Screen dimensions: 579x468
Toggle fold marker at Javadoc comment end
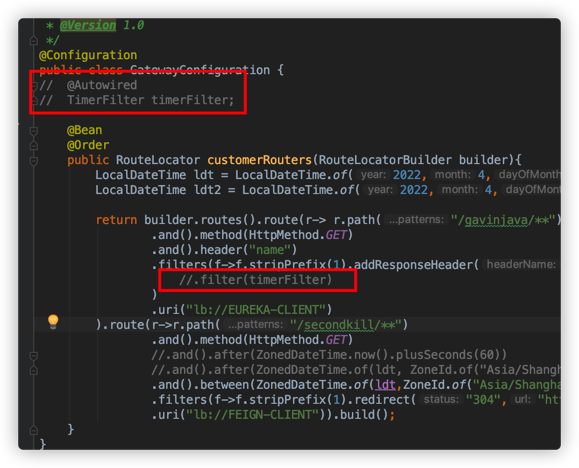[34, 40]
